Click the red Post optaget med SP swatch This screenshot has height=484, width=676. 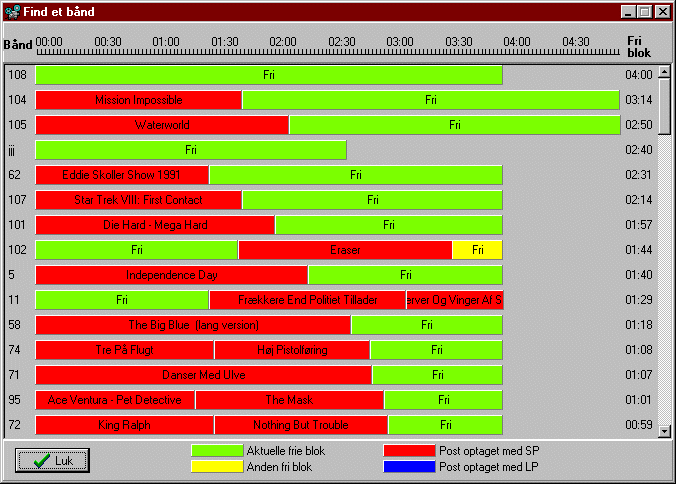409,451
